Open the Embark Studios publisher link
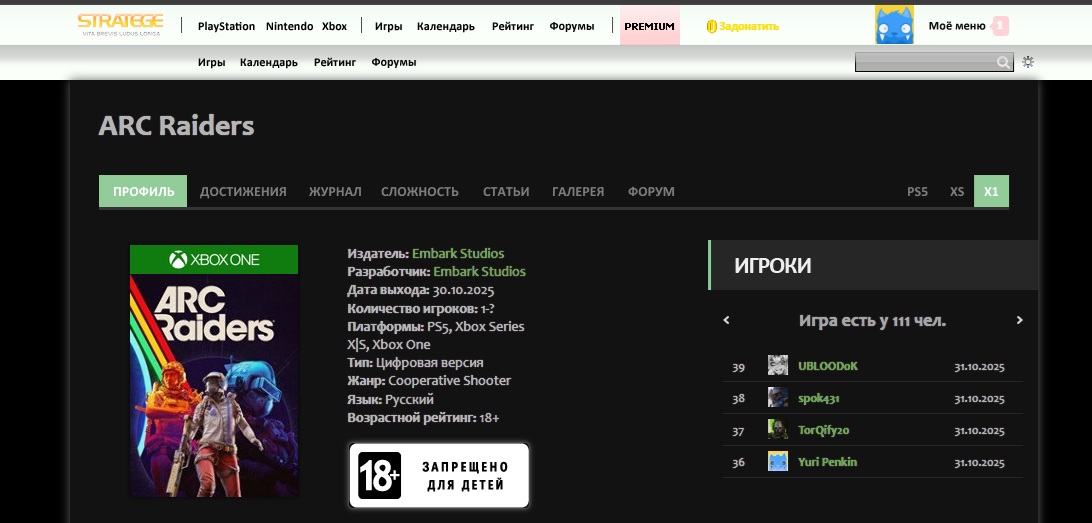The height and width of the screenshot is (523, 1092). coord(458,253)
